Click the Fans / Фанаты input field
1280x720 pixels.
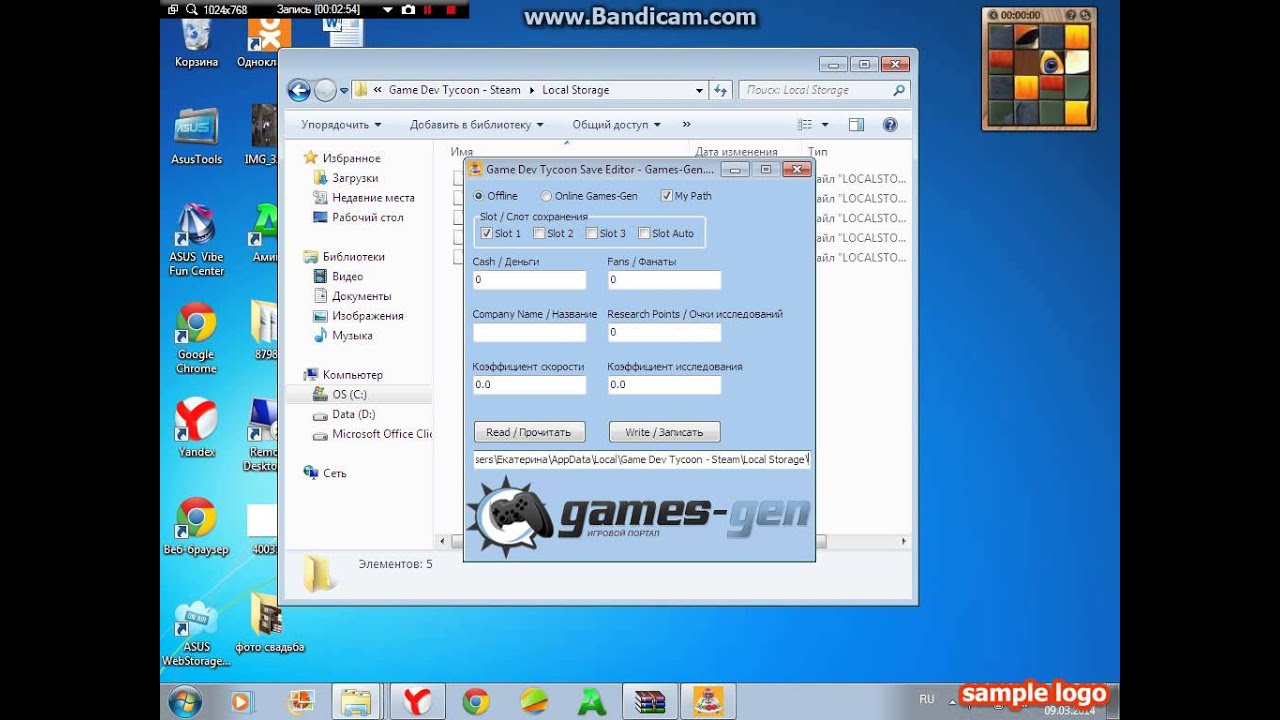(x=664, y=280)
